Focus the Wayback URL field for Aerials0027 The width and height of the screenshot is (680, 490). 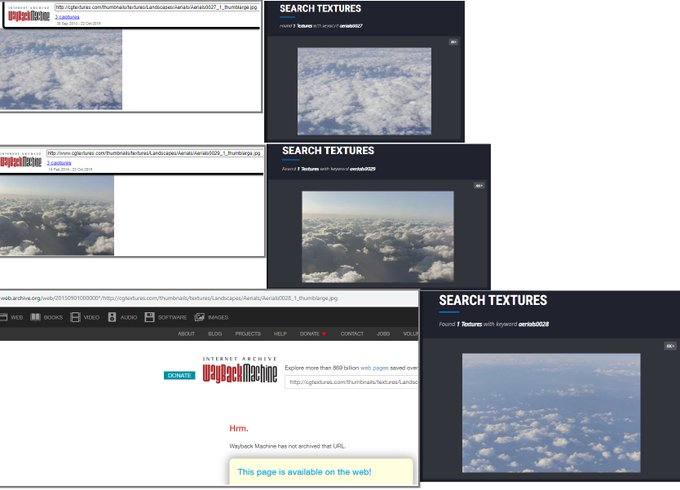(157, 7)
